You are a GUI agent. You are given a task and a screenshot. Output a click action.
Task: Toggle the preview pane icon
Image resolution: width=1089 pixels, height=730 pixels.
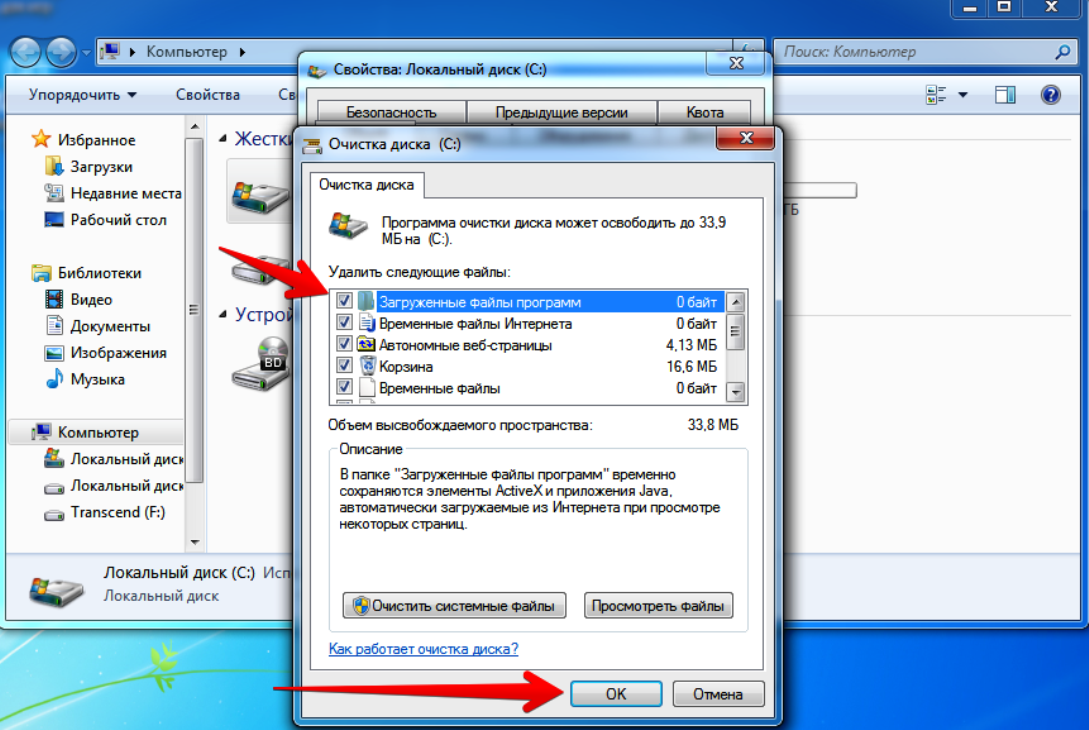1005,94
